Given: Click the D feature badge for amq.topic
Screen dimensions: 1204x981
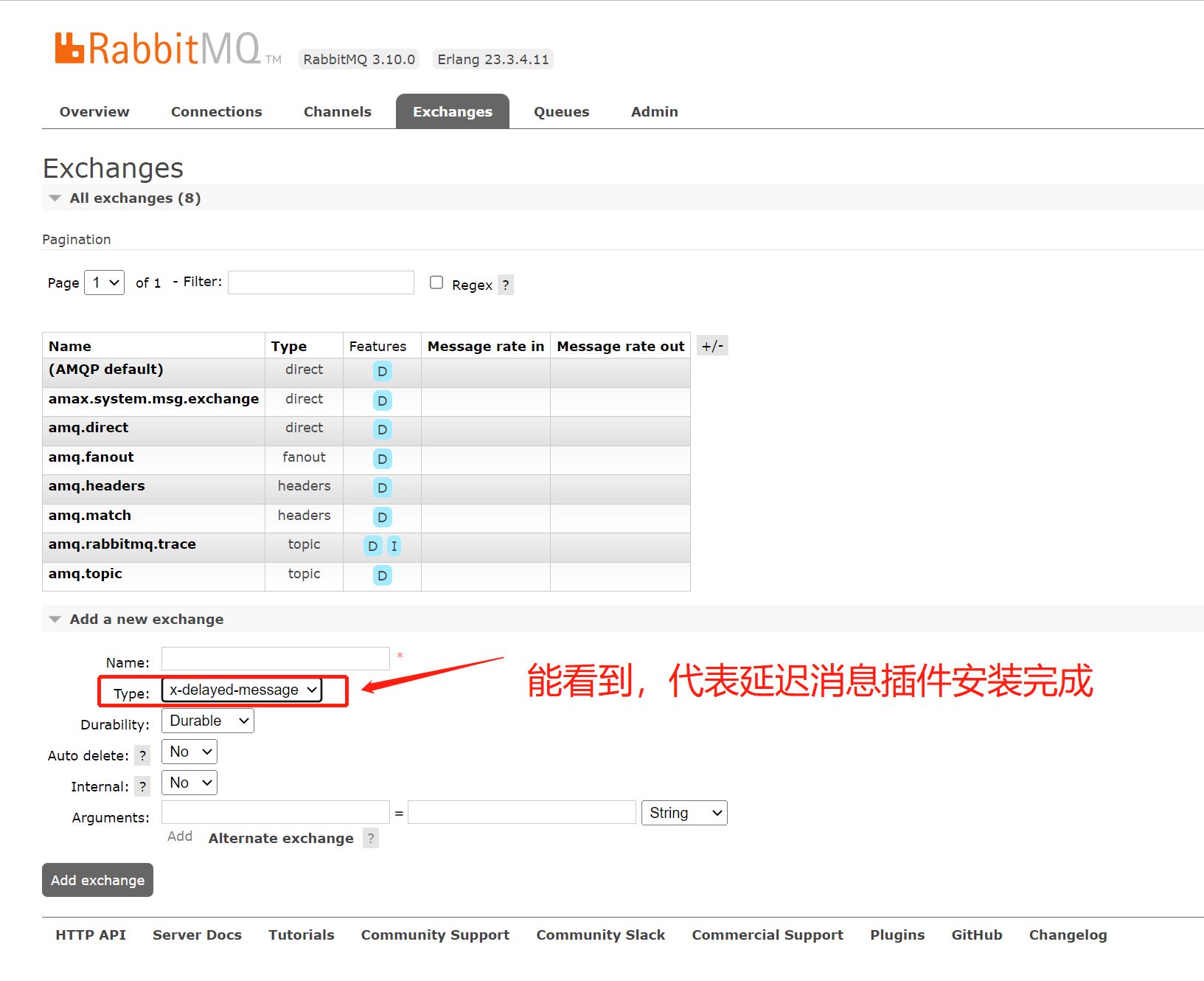Looking at the screenshot, I should 382,575.
